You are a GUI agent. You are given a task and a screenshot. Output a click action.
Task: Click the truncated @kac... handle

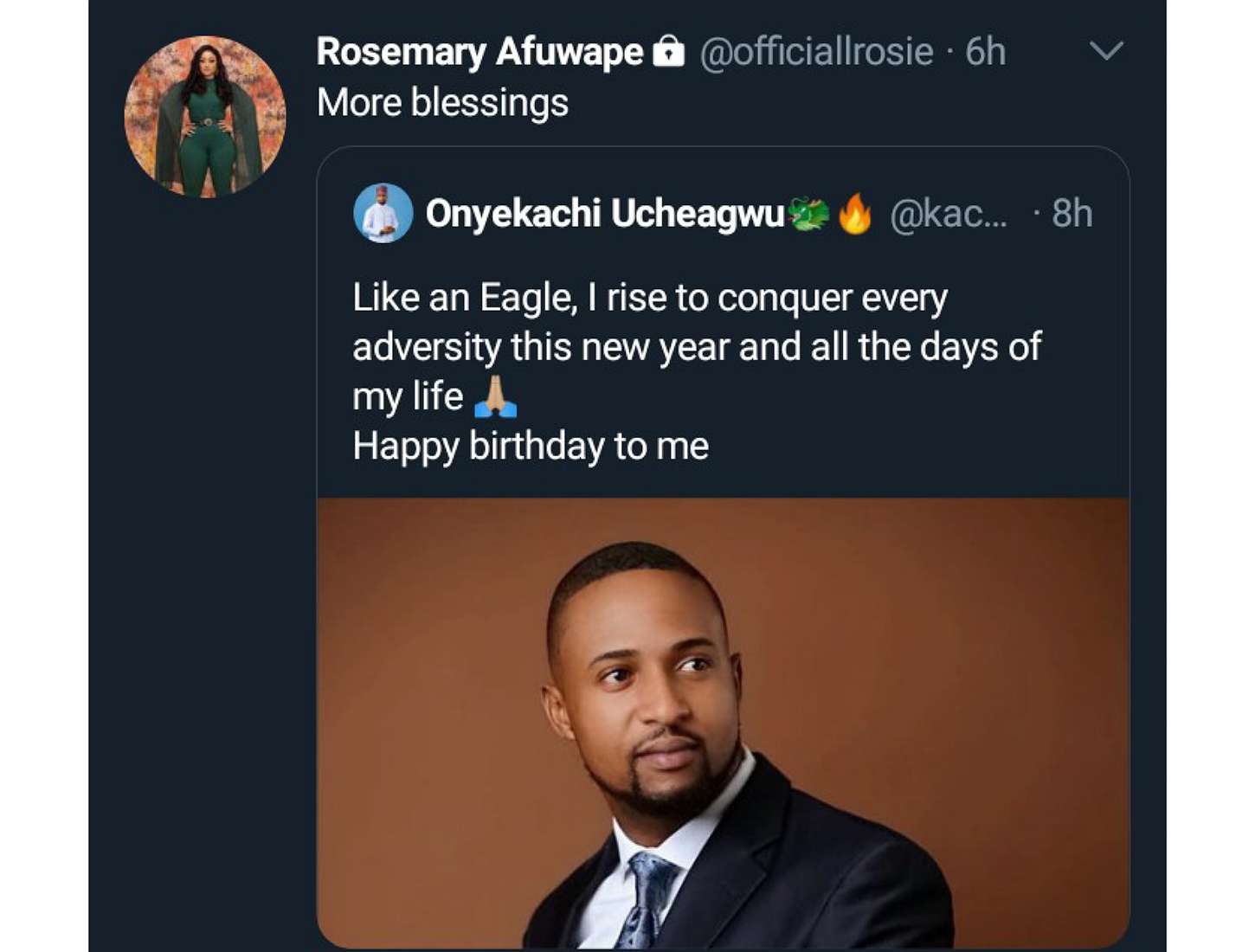[x=948, y=214]
